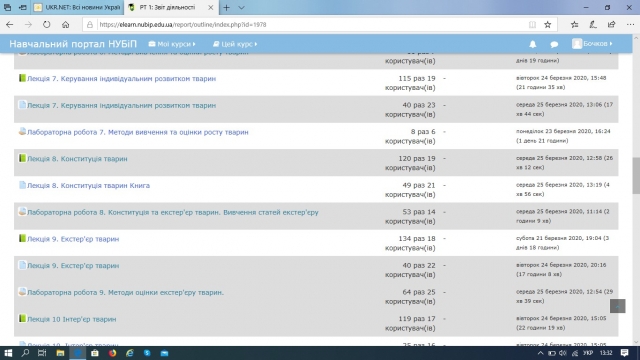Select '8 раз 6' views cell
This screenshot has height=360, width=640.
[410, 136]
